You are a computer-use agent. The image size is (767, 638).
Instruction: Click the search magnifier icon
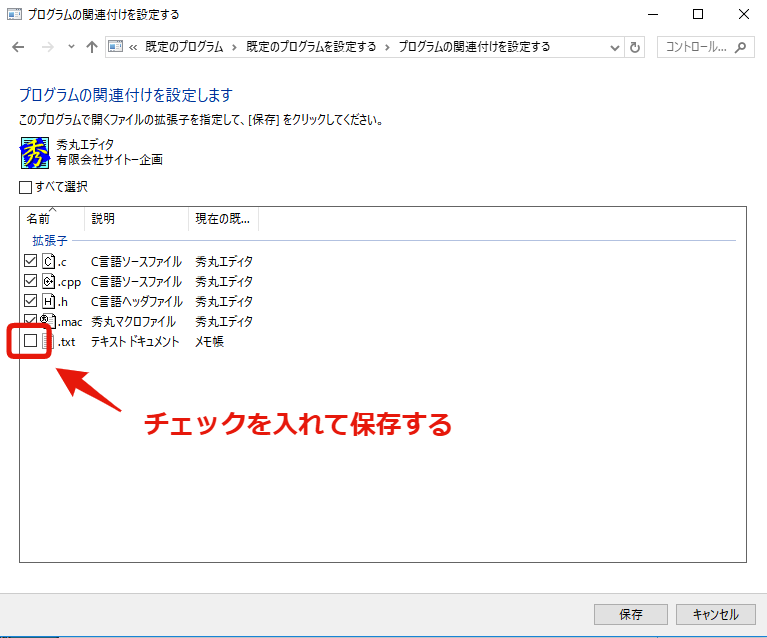click(741, 47)
